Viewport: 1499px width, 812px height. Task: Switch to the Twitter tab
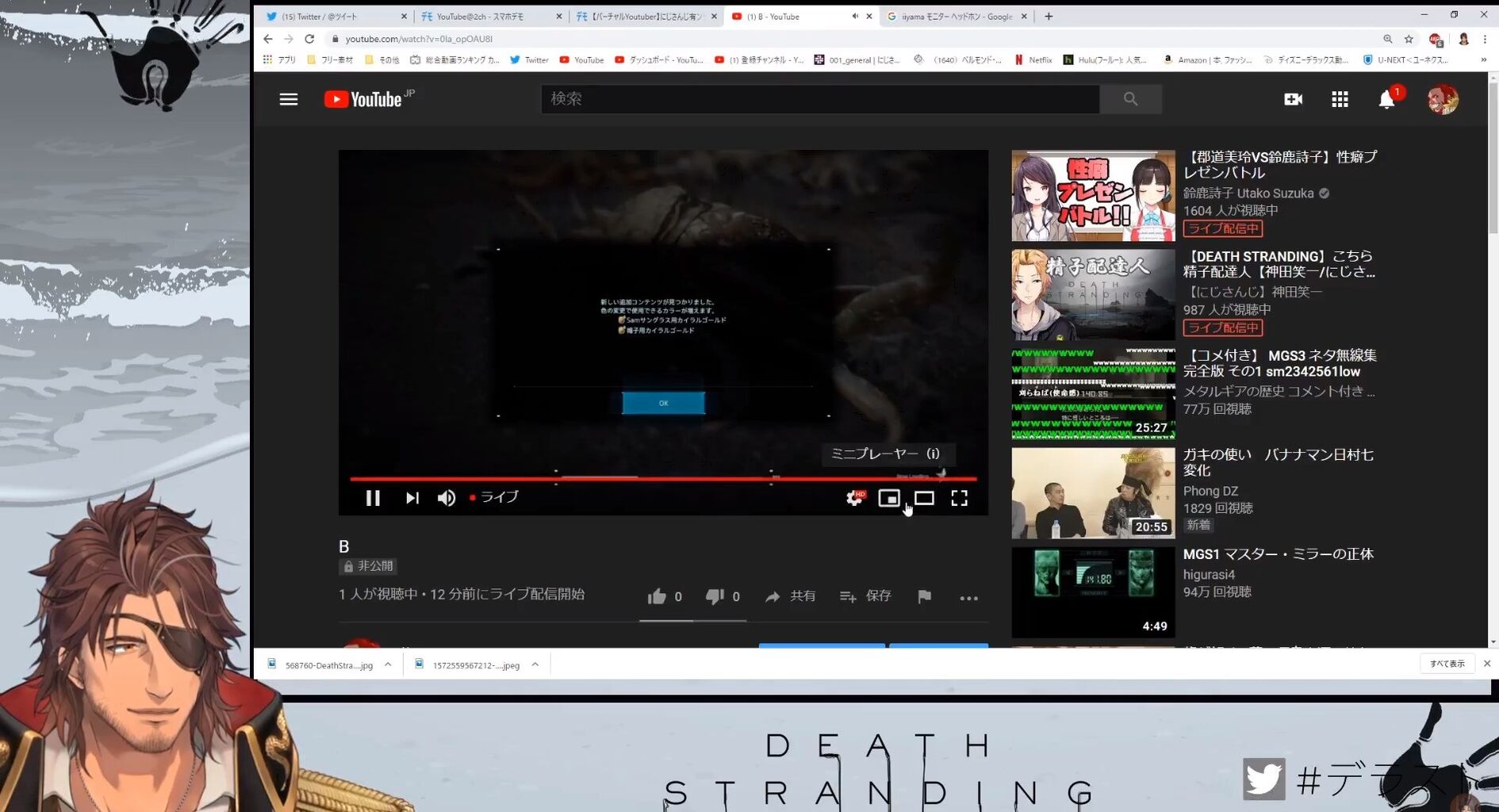coord(336,16)
